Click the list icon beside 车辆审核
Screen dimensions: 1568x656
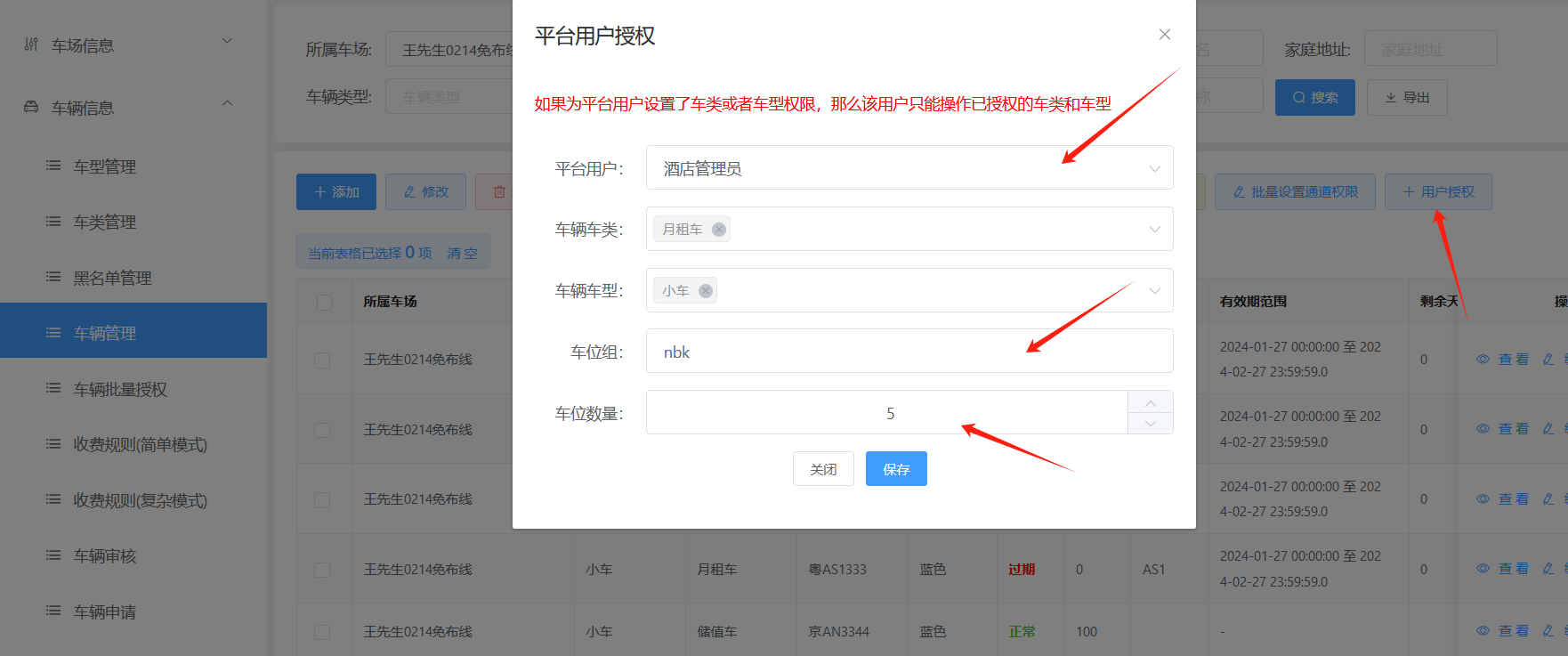pos(53,555)
